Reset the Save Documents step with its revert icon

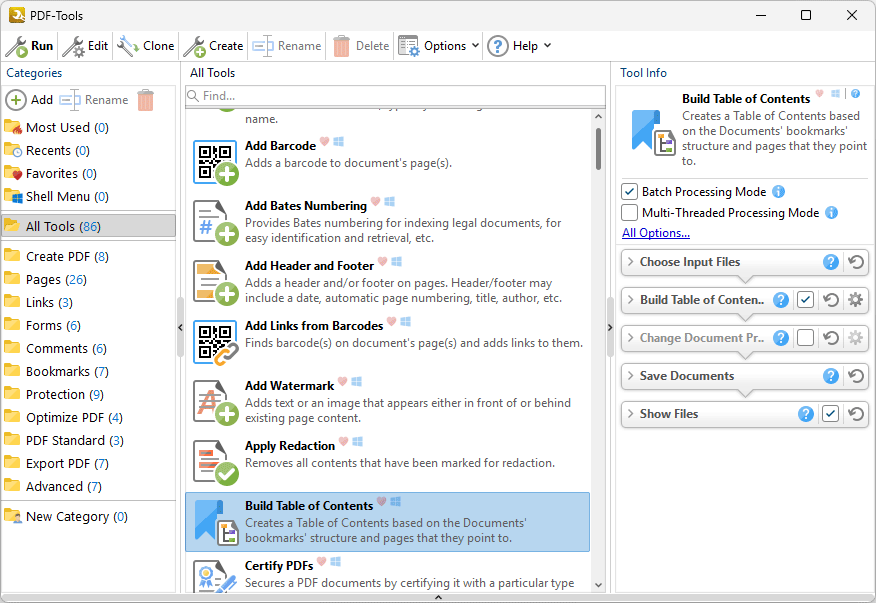pyautogui.click(x=855, y=376)
